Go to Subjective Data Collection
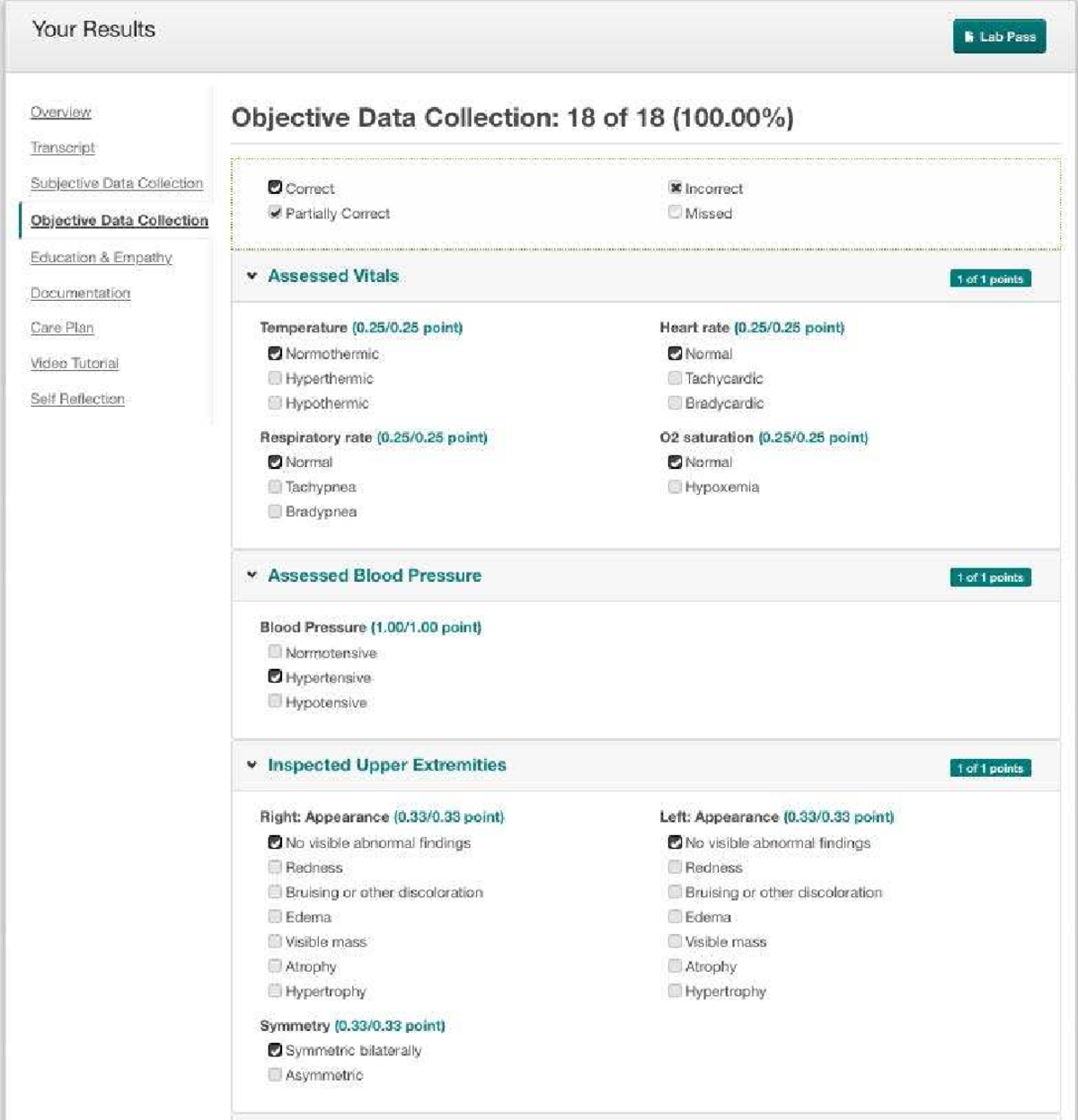The width and height of the screenshot is (1078, 1120). pos(117,183)
